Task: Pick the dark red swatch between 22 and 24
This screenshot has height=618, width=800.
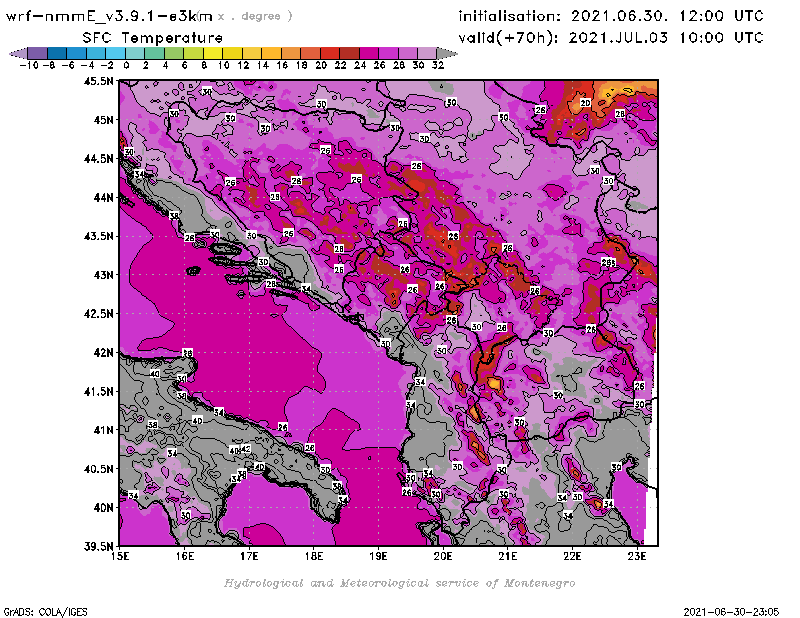Action: coord(349,53)
